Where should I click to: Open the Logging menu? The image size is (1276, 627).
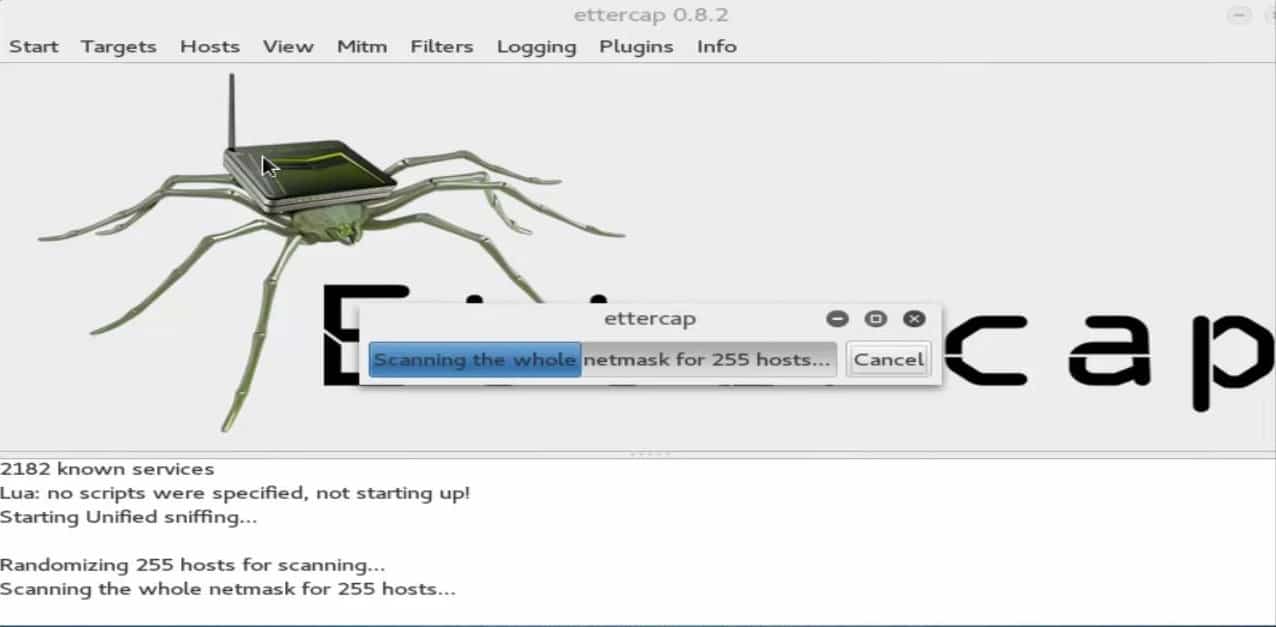pos(537,46)
